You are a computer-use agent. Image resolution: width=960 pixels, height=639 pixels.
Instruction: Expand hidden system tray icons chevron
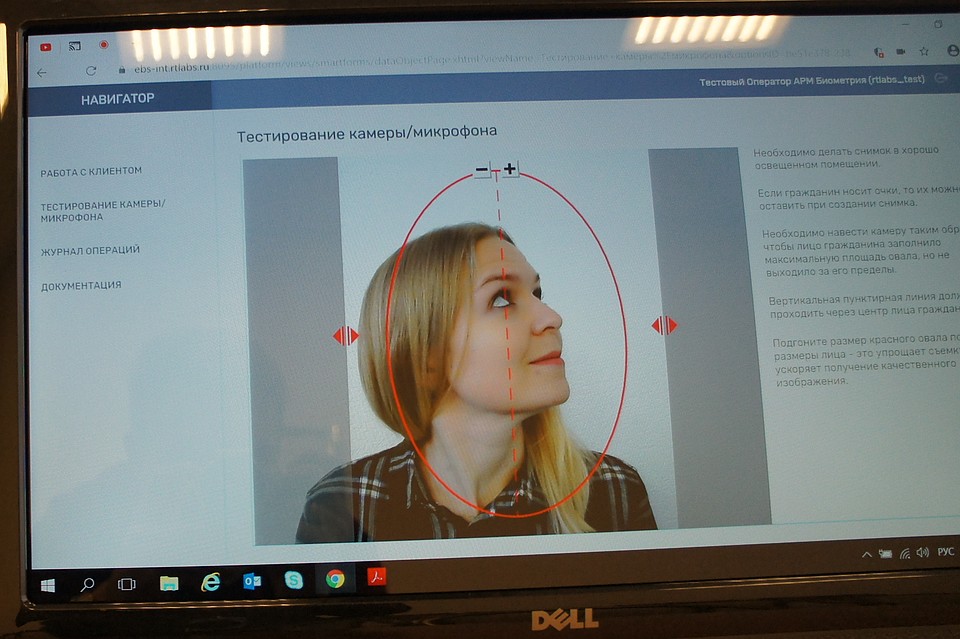coord(867,555)
